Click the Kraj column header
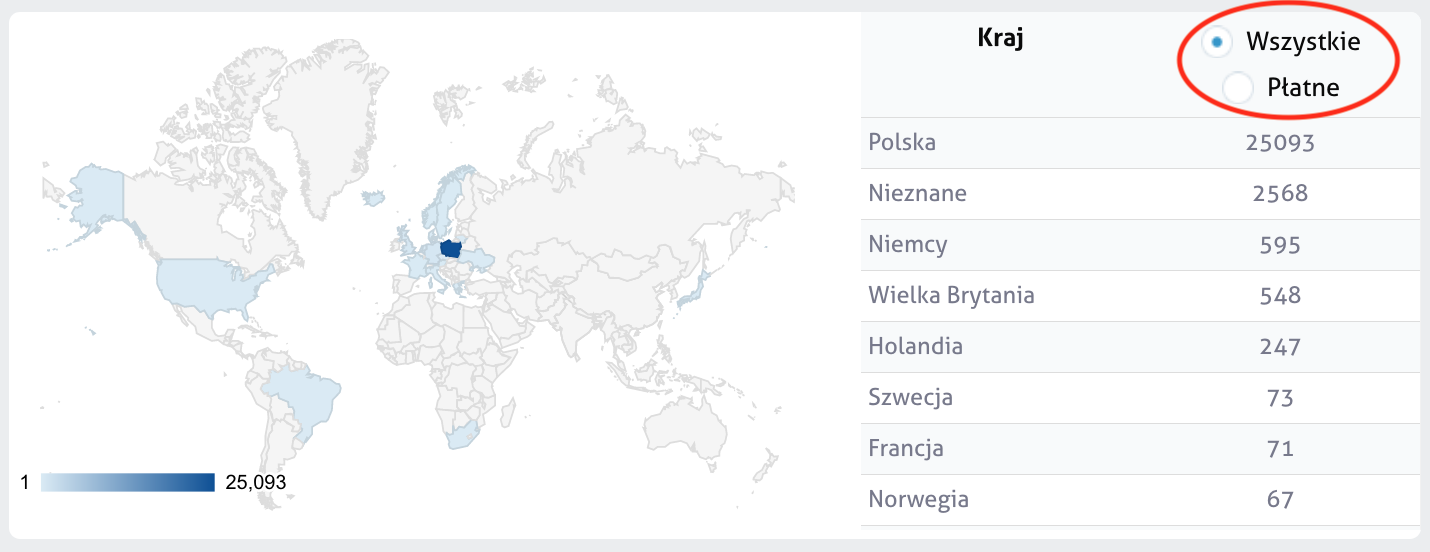The image size is (1430, 552). click(x=1000, y=39)
